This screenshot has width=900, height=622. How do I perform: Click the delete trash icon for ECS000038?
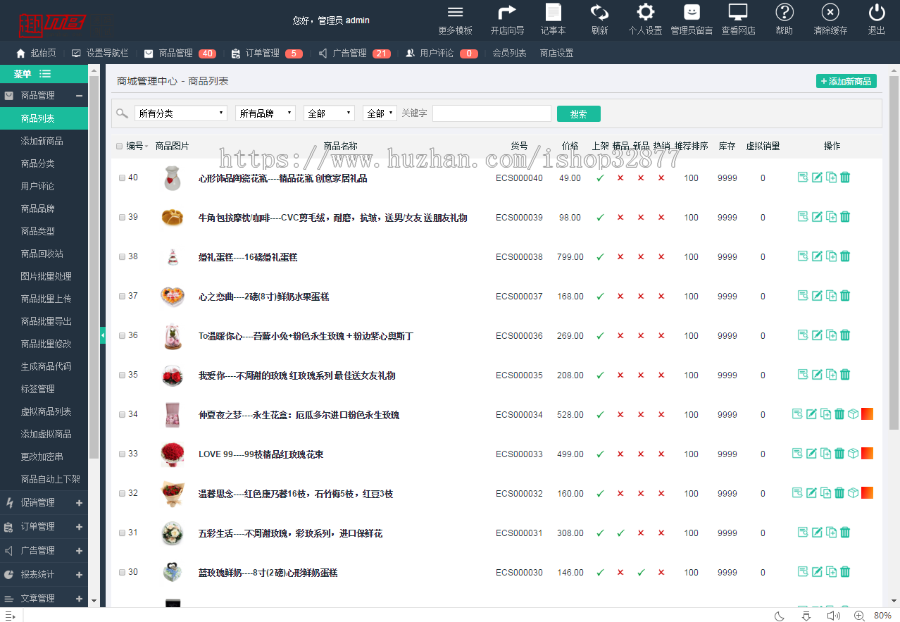point(844,256)
